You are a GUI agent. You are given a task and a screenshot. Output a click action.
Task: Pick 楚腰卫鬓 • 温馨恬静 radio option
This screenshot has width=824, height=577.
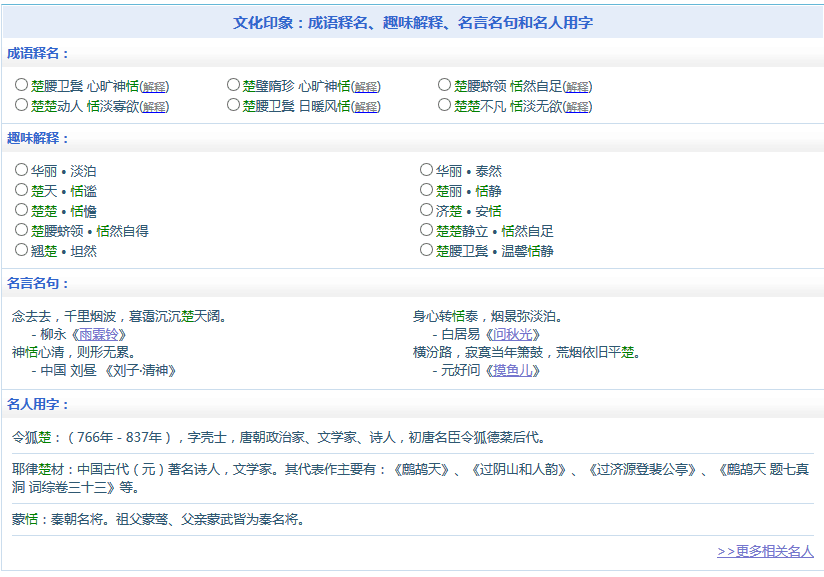426,250
